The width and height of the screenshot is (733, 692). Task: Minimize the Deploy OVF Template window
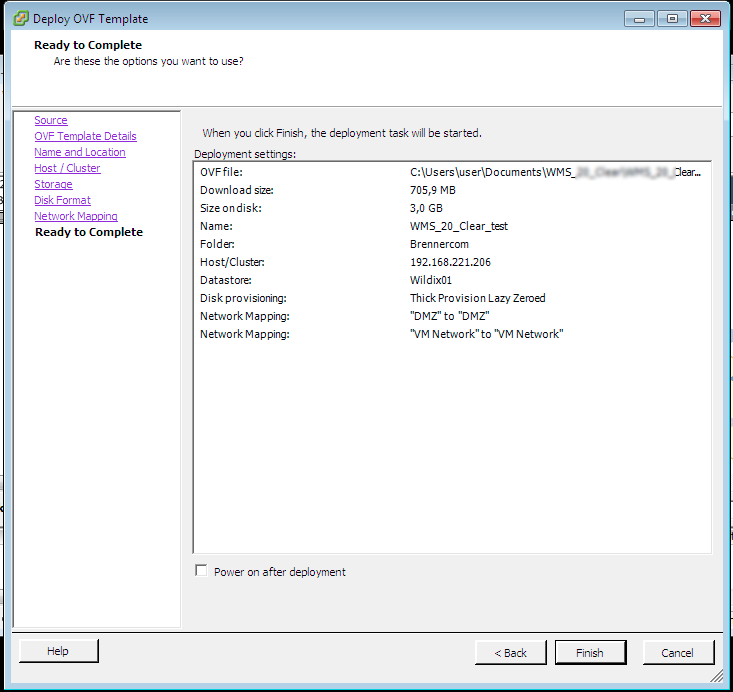[639, 19]
